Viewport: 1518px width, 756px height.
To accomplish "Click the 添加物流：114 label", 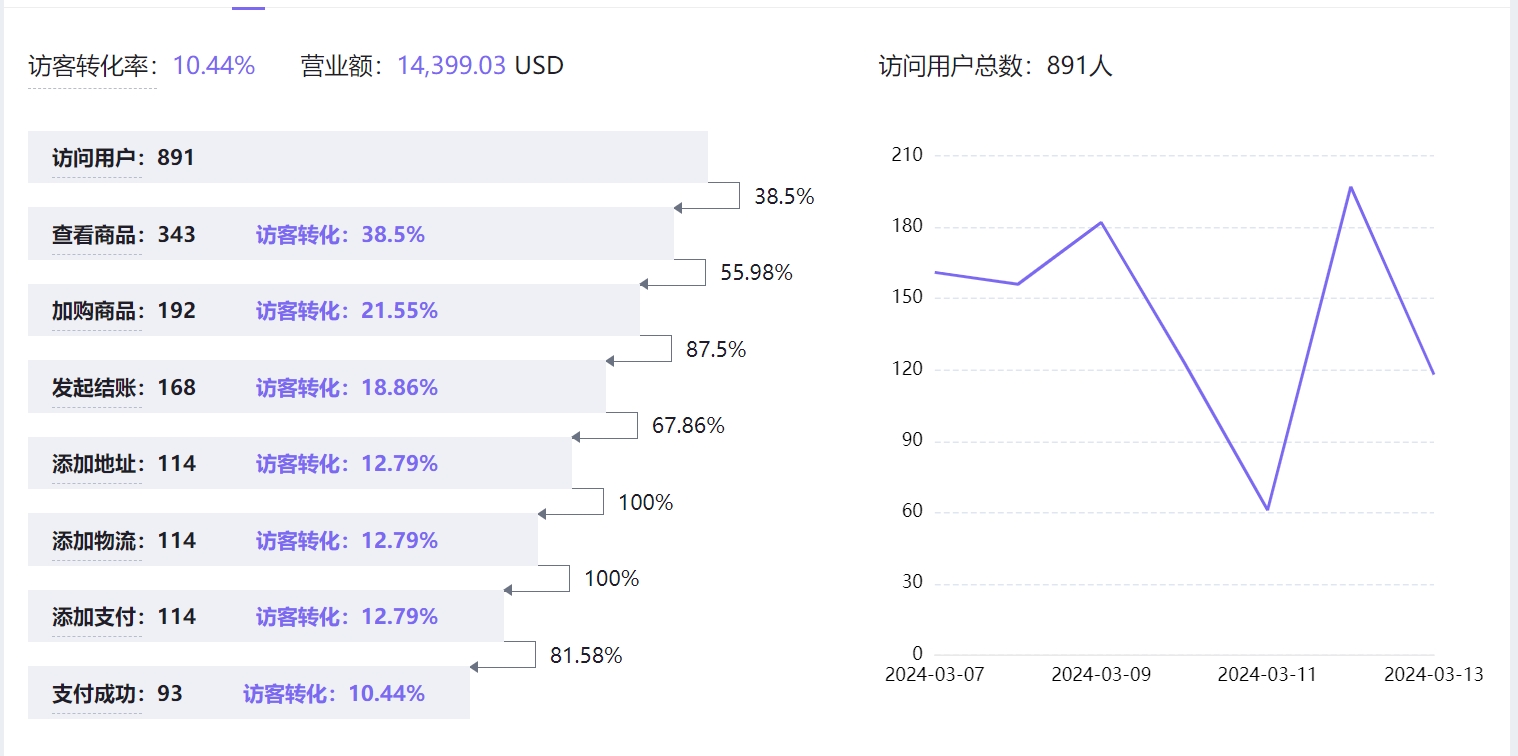I will (x=124, y=541).
